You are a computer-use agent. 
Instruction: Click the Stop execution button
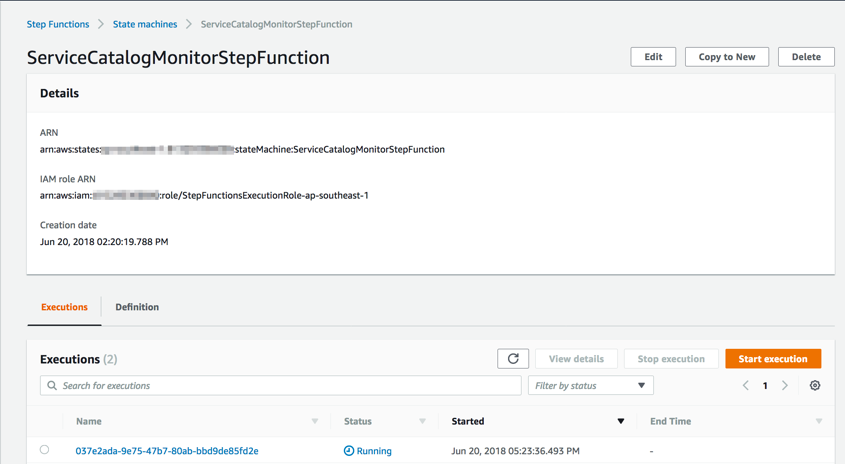coord(671,359)
